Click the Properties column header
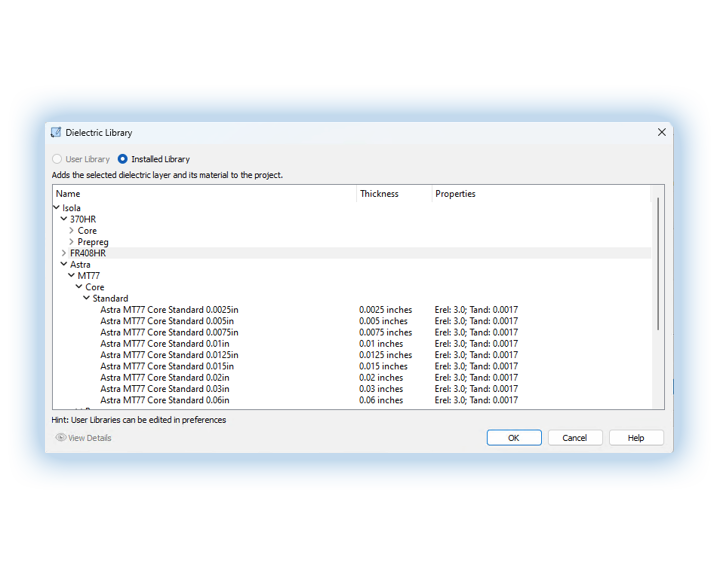Screen dimensions: 719x575 456,194
